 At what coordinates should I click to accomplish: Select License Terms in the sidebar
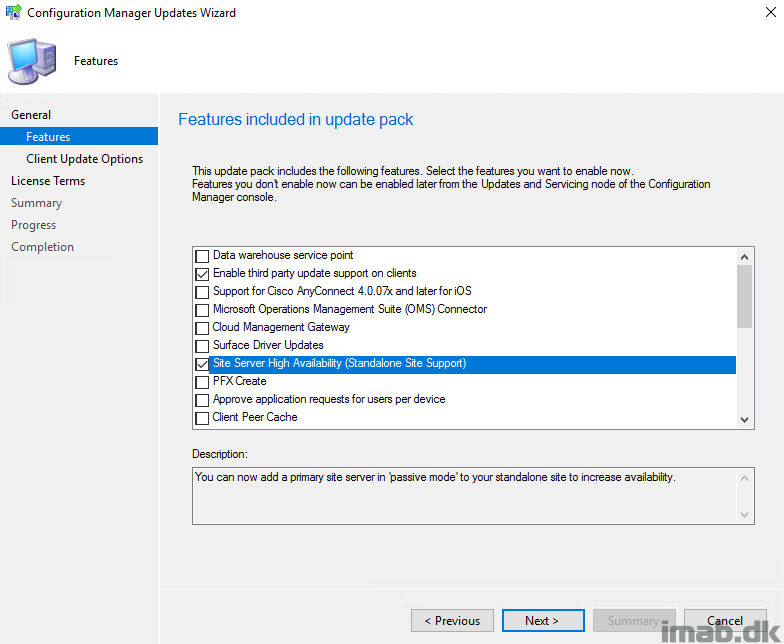pos(48,180)
